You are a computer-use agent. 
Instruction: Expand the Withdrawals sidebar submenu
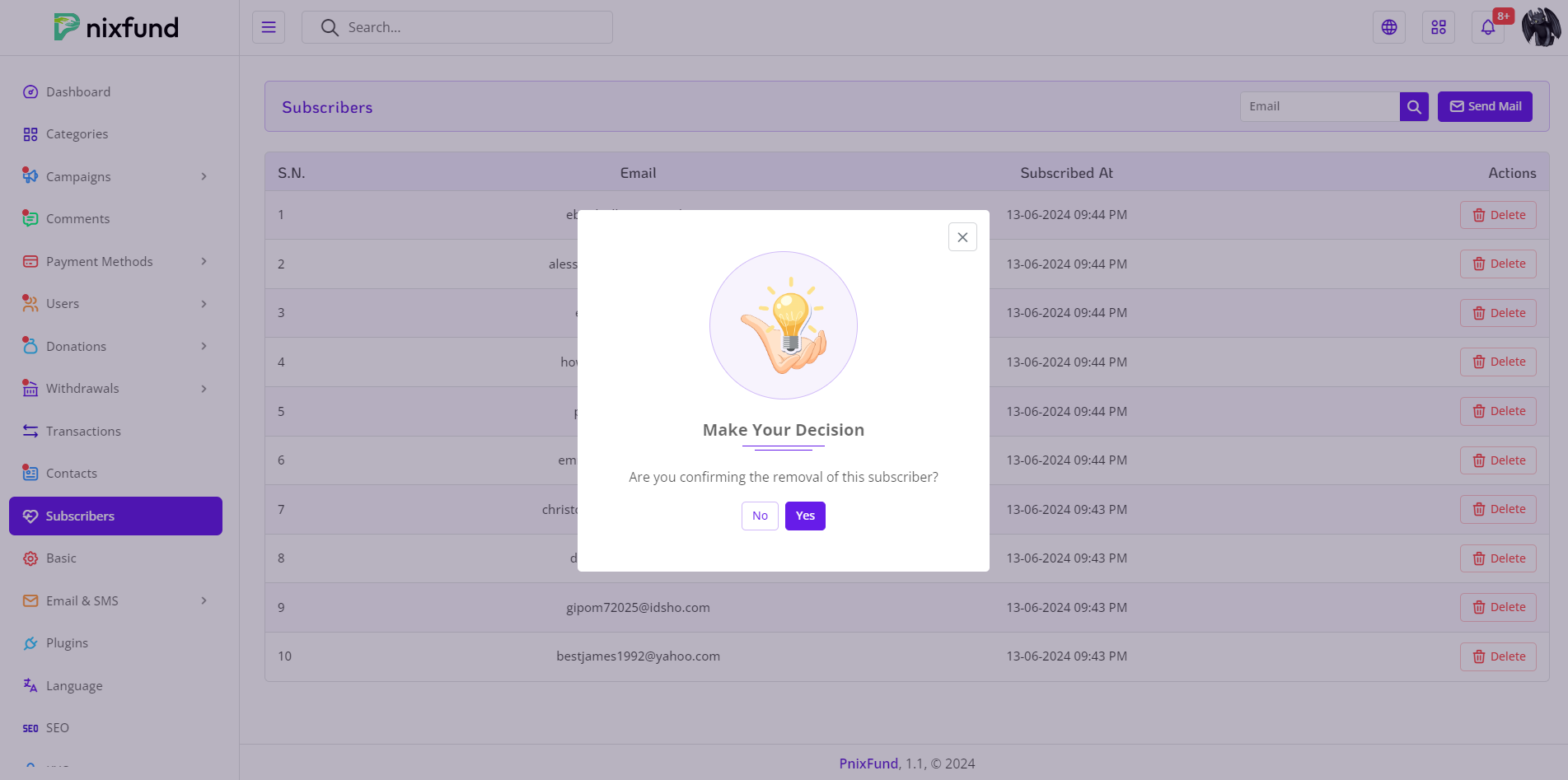(x=115, y=388)
